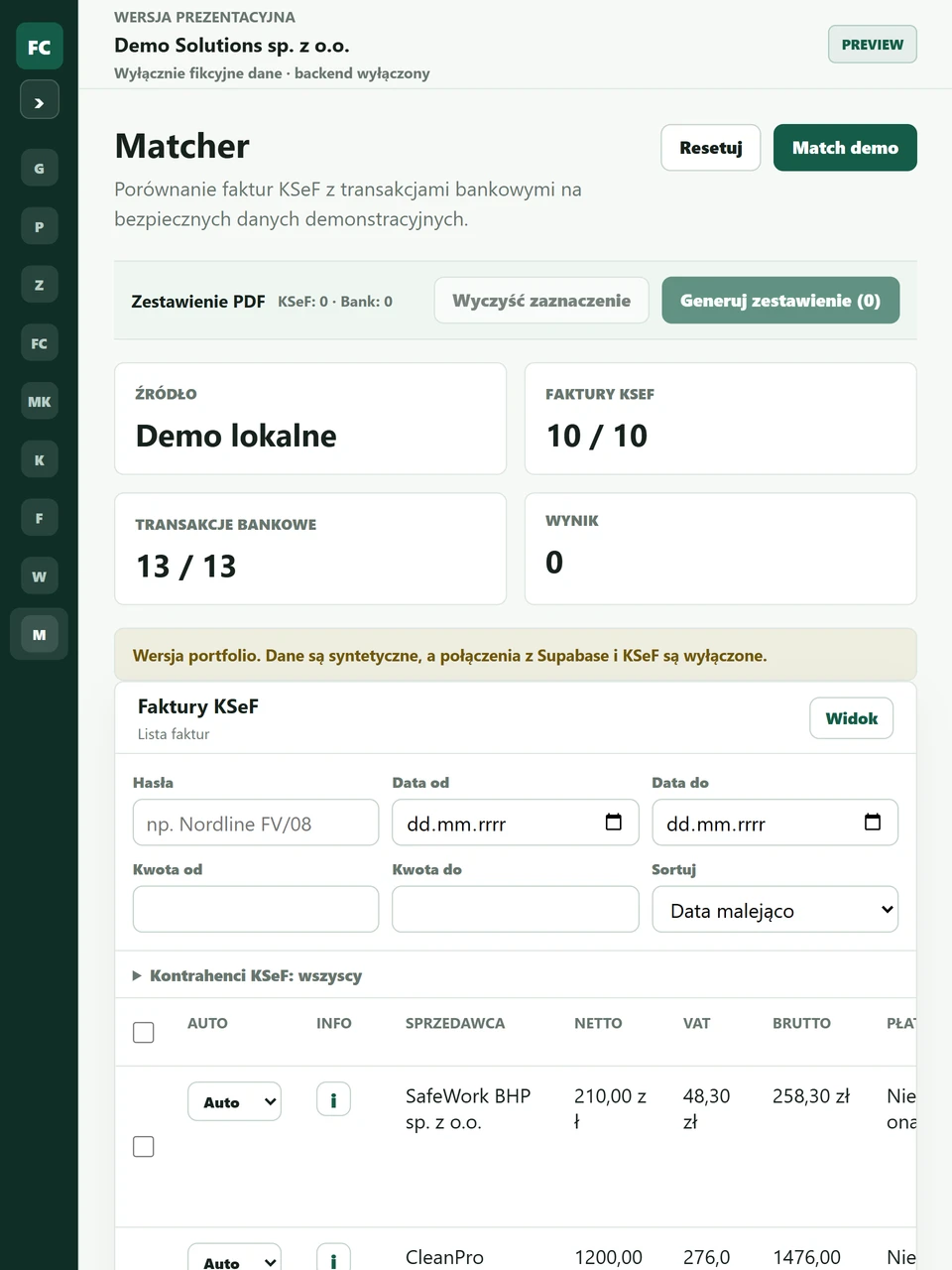Open Auto dropdown in SafeWork BHP row
952x1270 pixels.
click(234, 1101)
